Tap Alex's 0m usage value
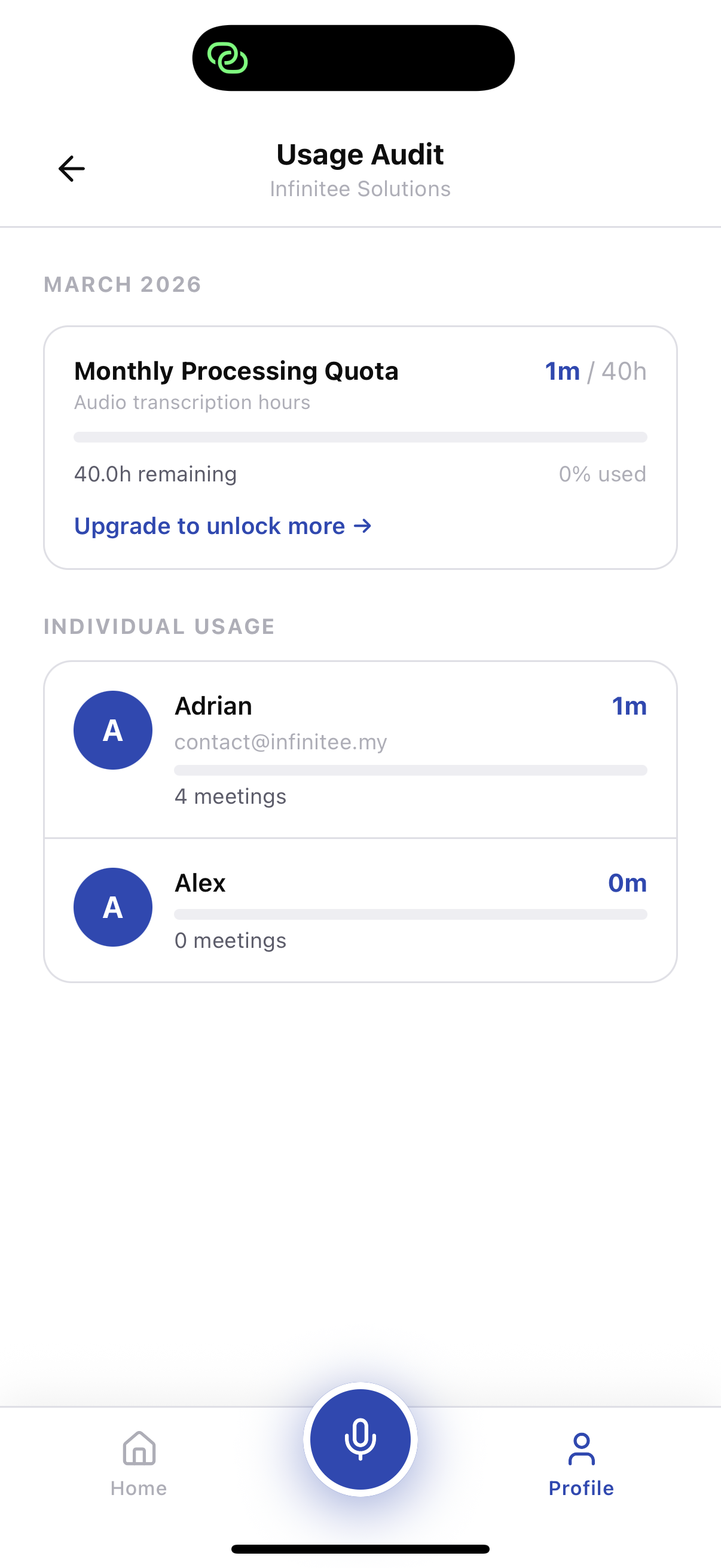 [627, 883]
